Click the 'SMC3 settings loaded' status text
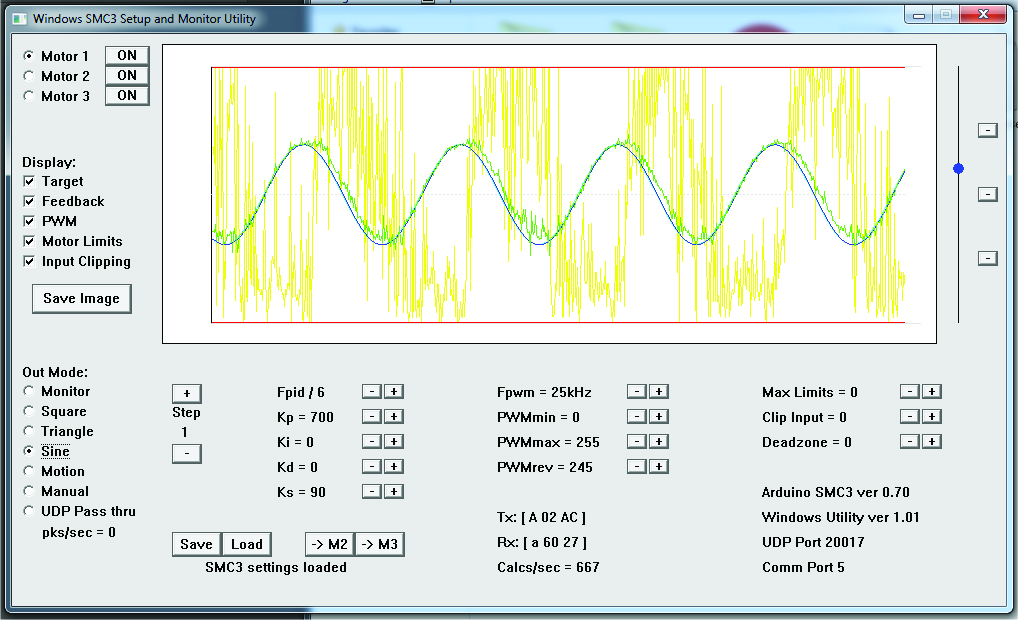The width and height of the screenshot is (1018, 620). pyautogui.click(x=276, y=567)
